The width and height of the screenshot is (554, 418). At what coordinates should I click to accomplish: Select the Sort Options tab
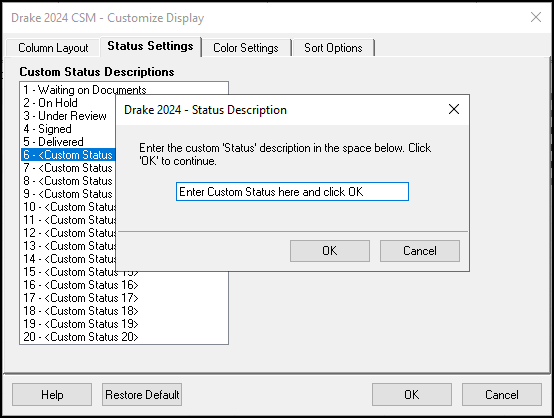click(x=333, y=48)
